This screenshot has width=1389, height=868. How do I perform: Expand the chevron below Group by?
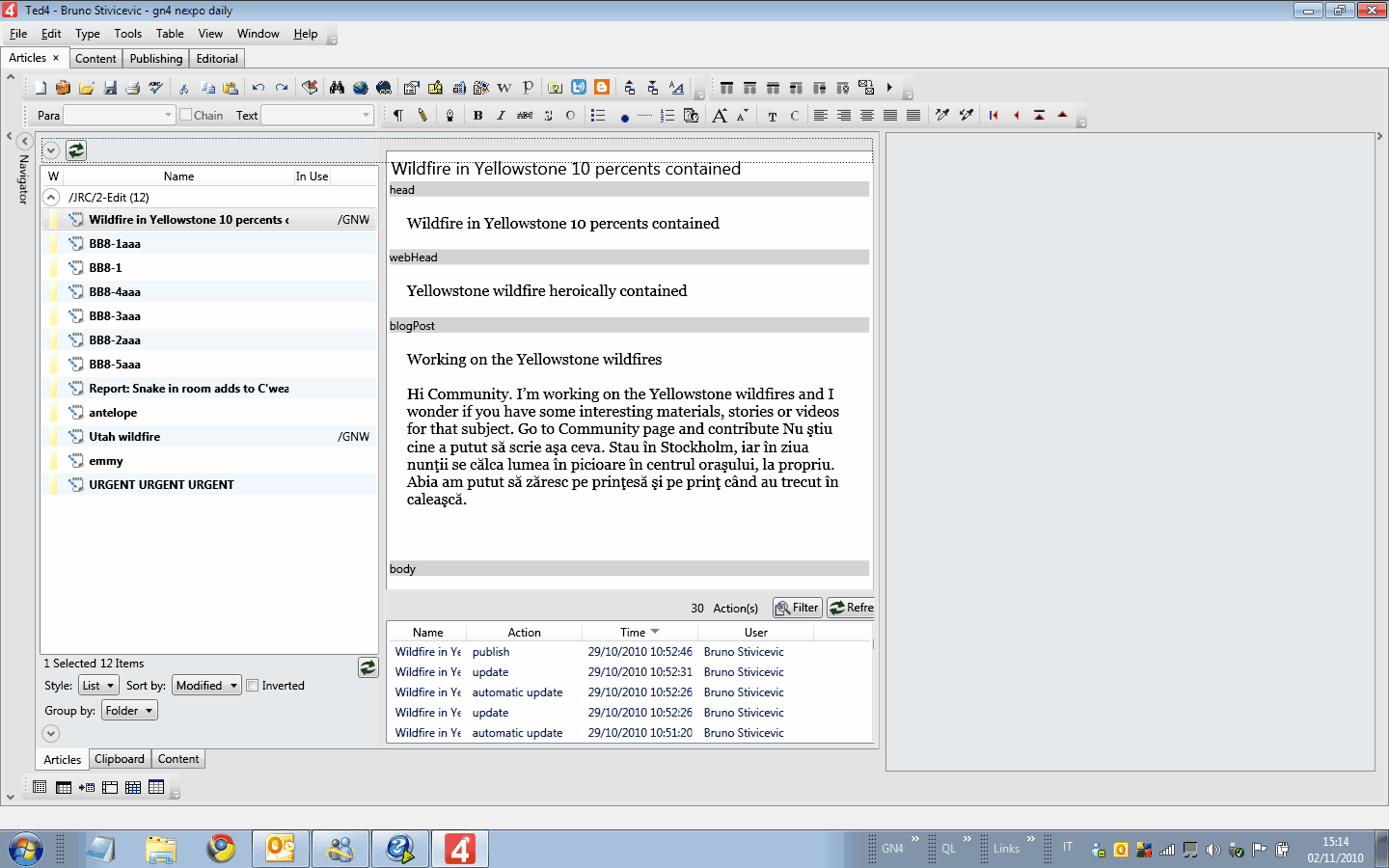[51, 734]
